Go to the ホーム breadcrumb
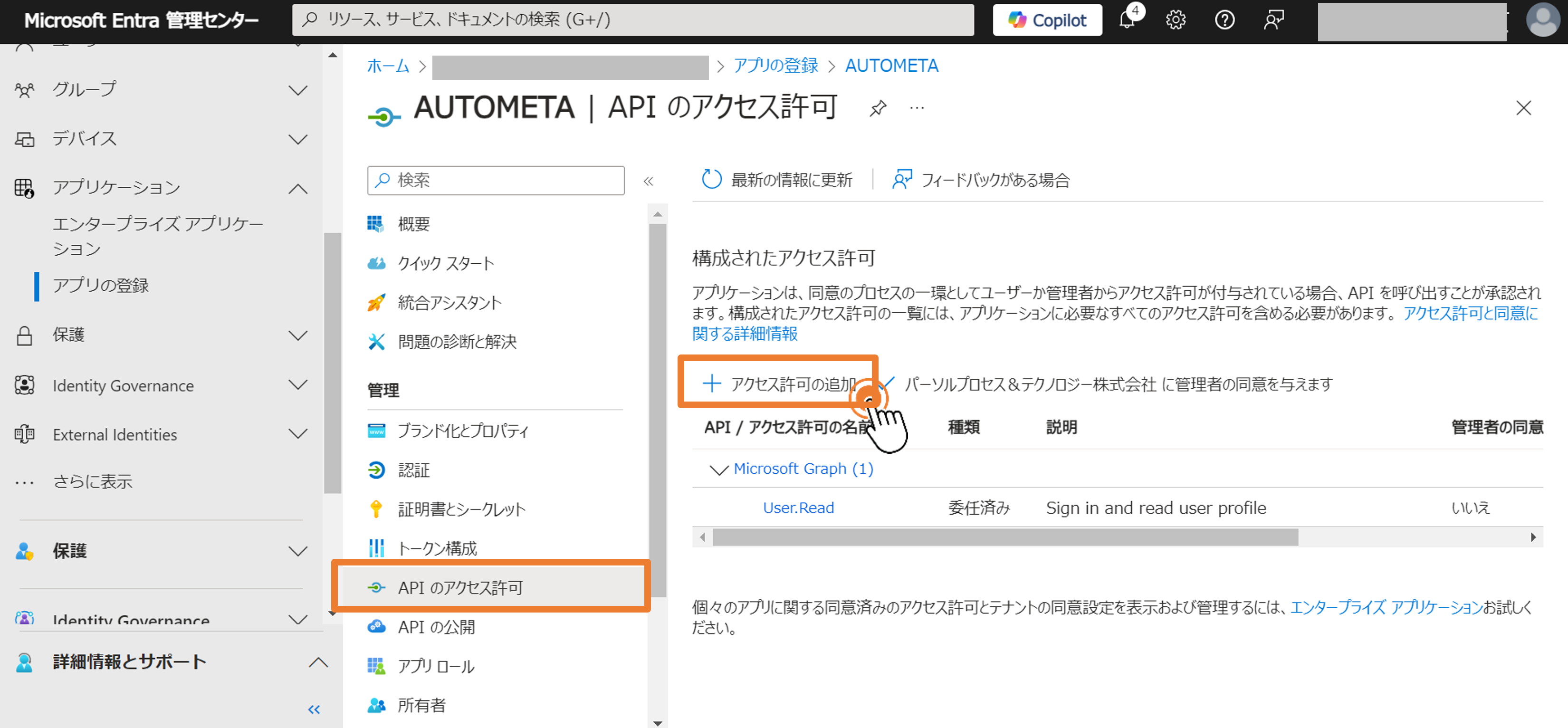Viewport: 1568px width, 728px height. pyautogui.click(x=388, y=66)
